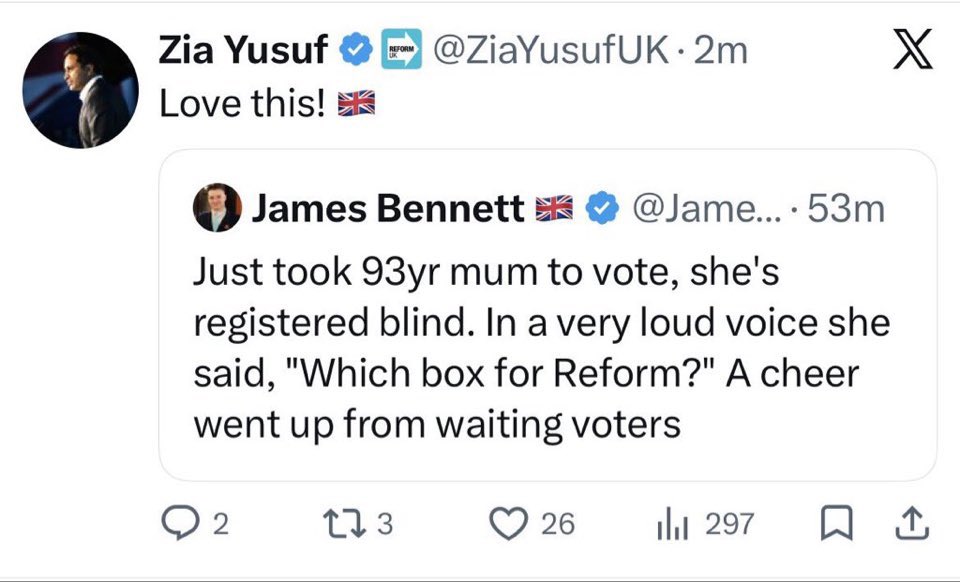Screen dimensions: 960x582
Task: Click the X logo icon
Action: click(x=911, y=52)
